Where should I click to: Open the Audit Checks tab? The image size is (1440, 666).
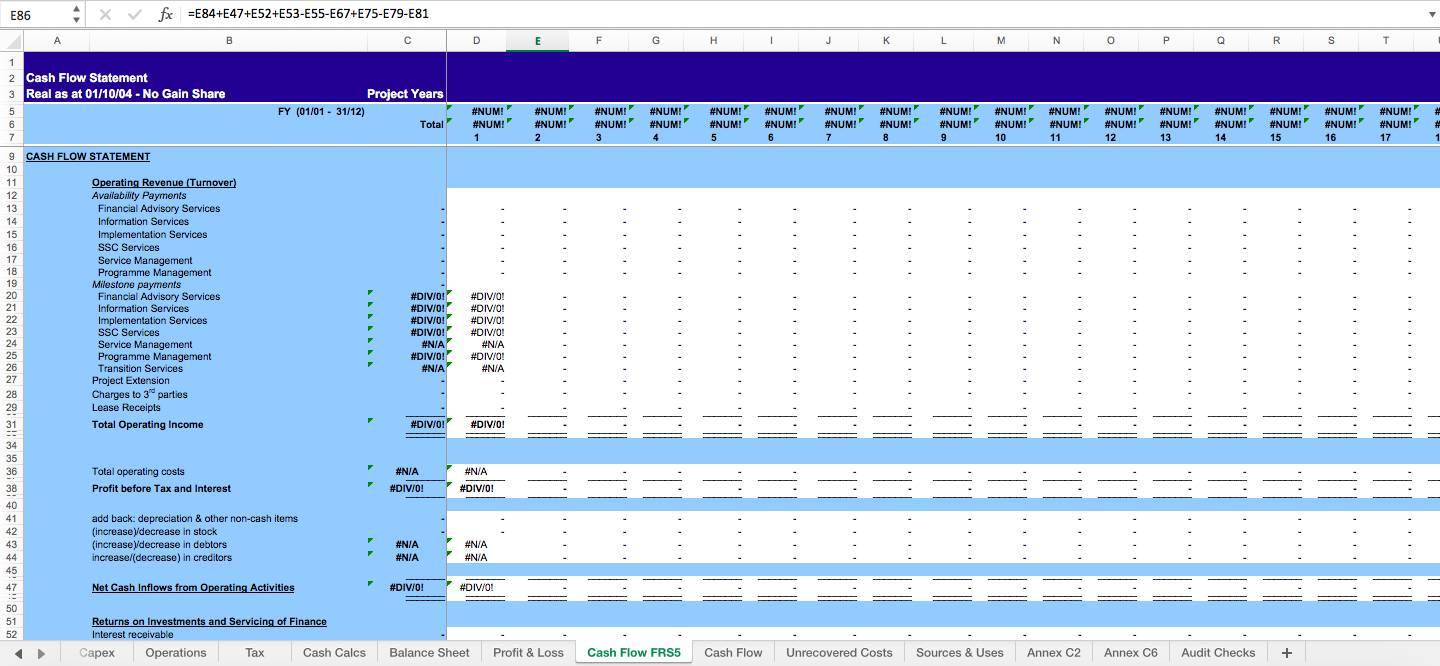click(x=1218, y=653)
